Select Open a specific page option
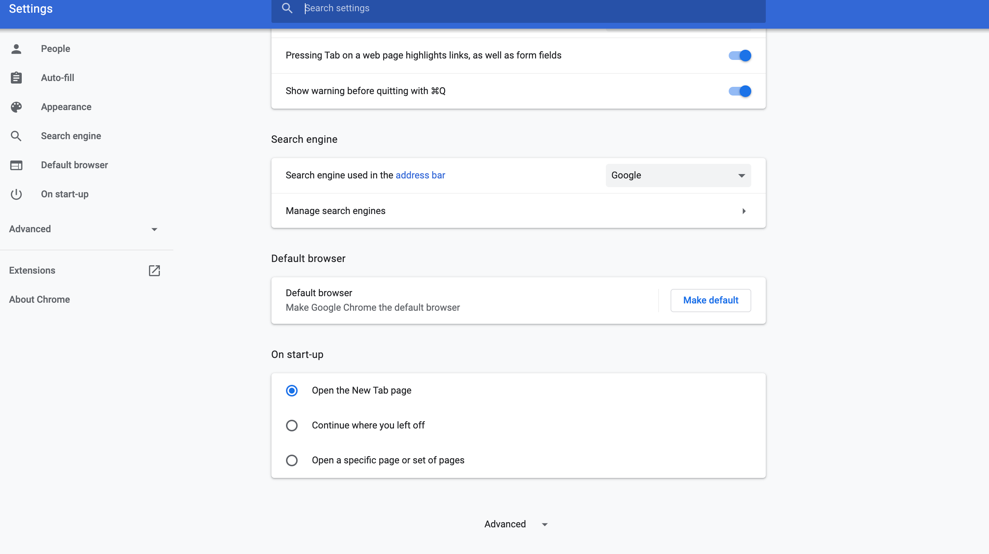989x554 pixels. 292,461
